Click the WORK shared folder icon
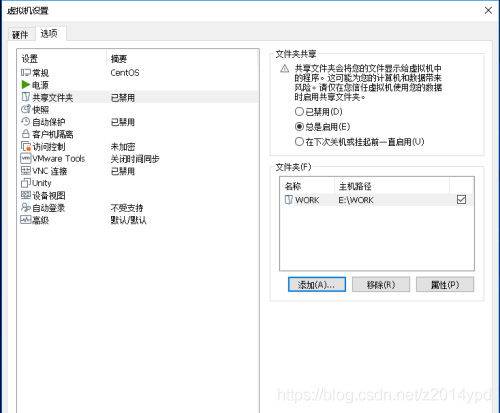The width and height of the screenshot is (500, 413). 289,200
